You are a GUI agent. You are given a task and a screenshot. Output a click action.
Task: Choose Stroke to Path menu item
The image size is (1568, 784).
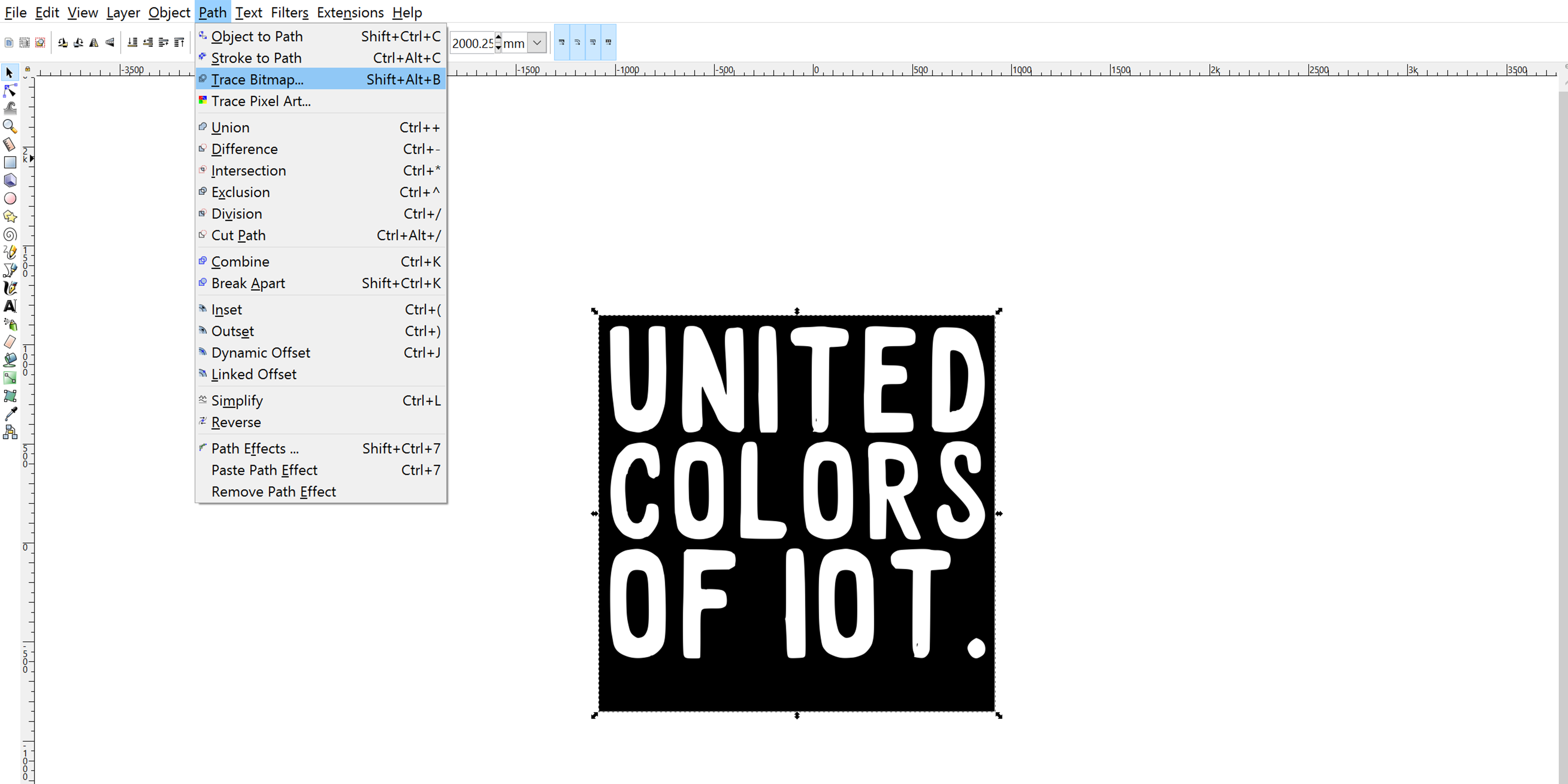(x=321, y=58)
